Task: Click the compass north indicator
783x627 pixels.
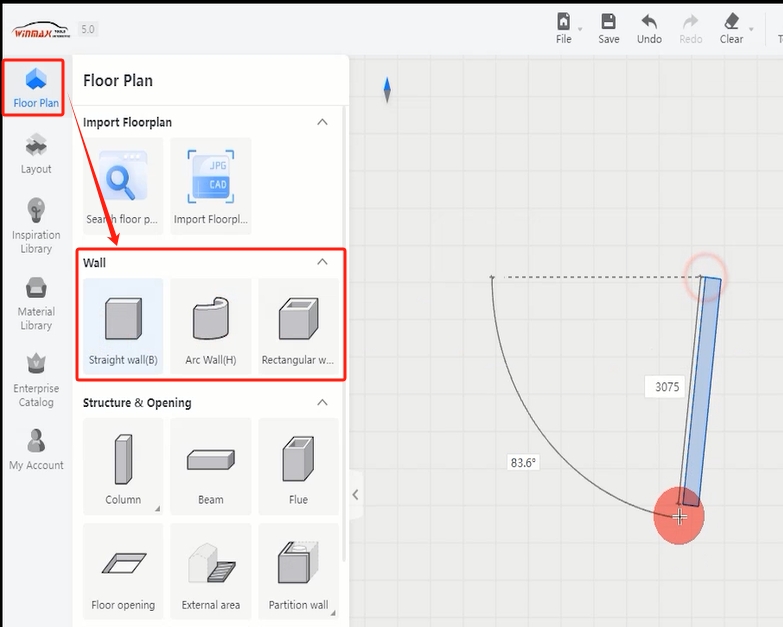Action: (387, 90)
